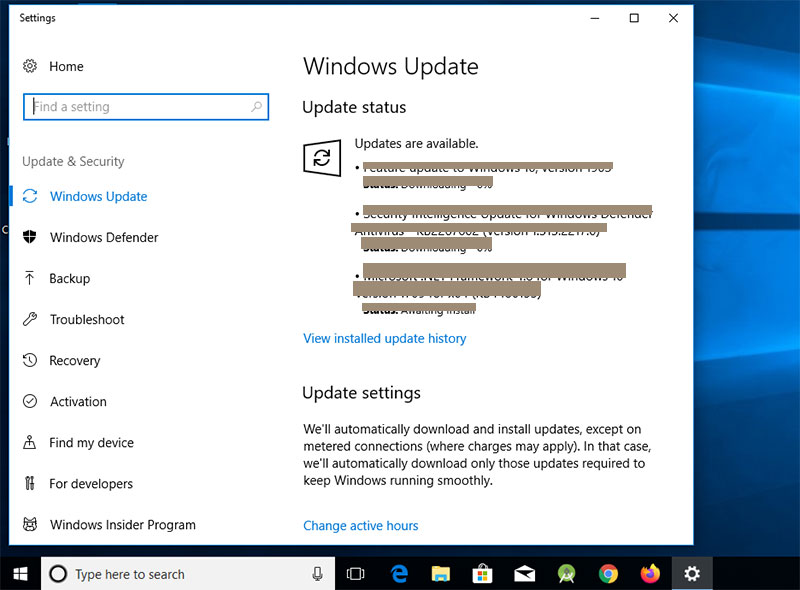Click the Activation checkmark circle icon

point(30,401)
